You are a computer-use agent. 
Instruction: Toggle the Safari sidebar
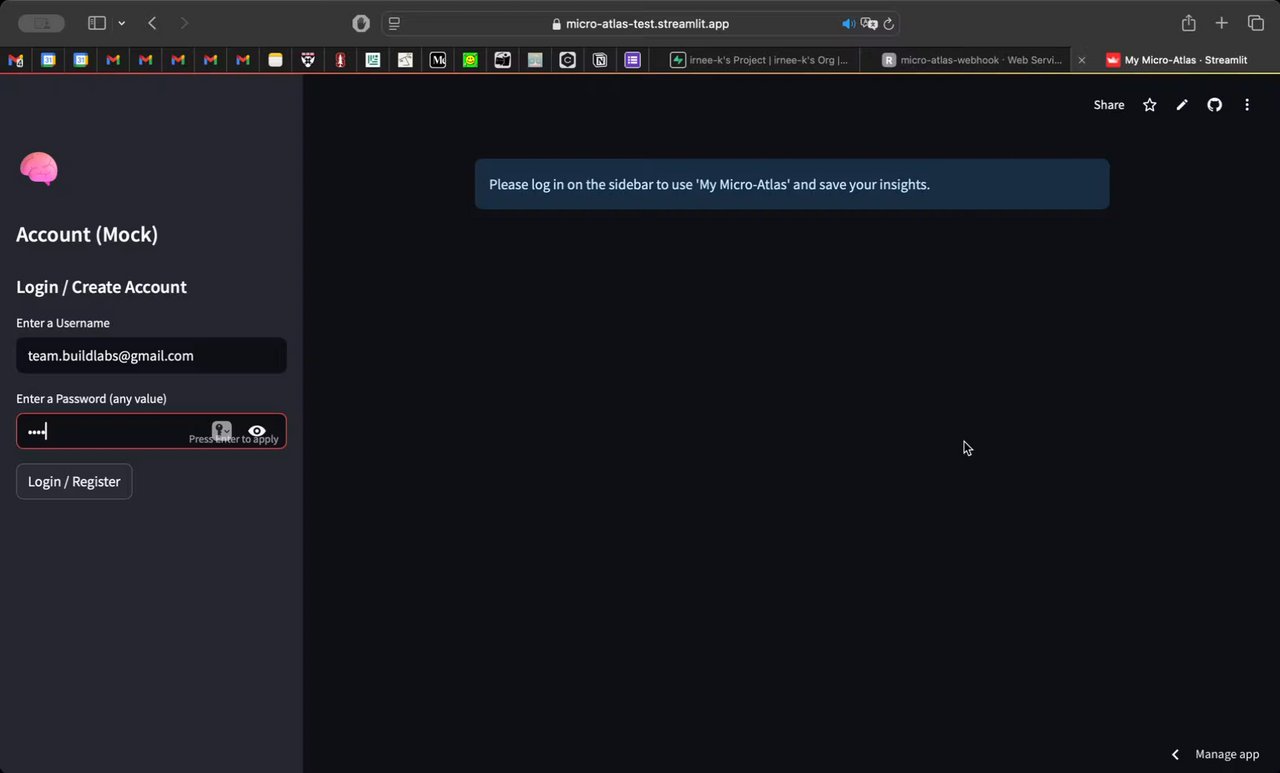click(97, 23)
